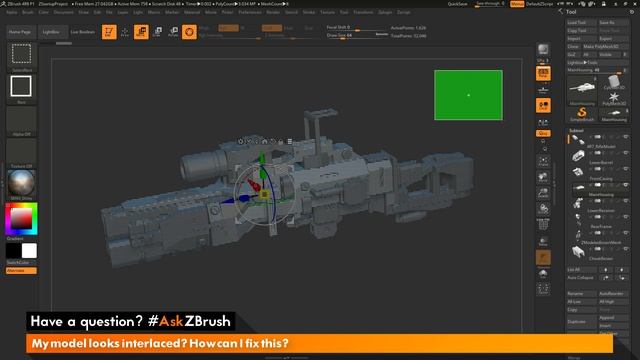Click the right-shelf Rotate view icon
Screen dimensions: 640x360
pyautogui.click(x=543, y=209)
